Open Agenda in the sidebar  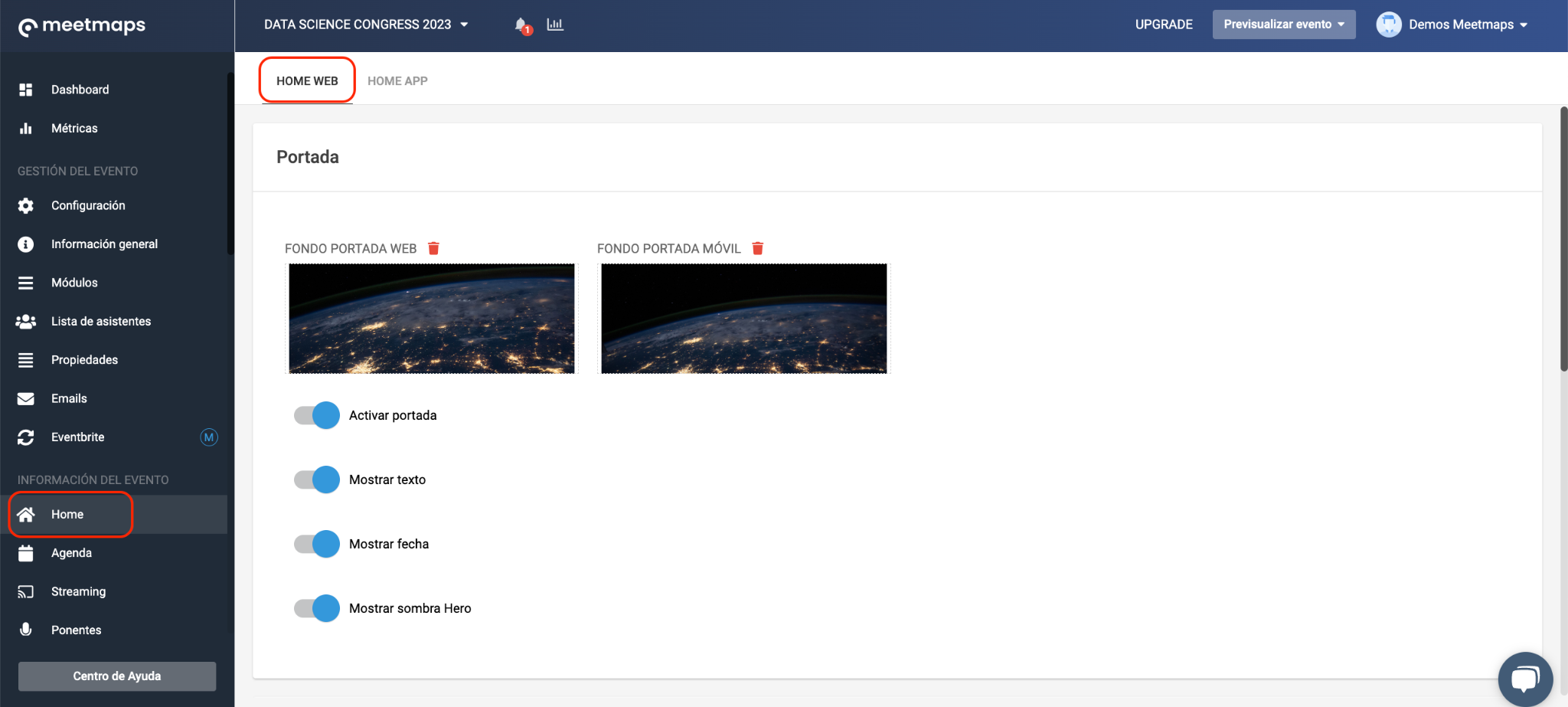(114, 553)
